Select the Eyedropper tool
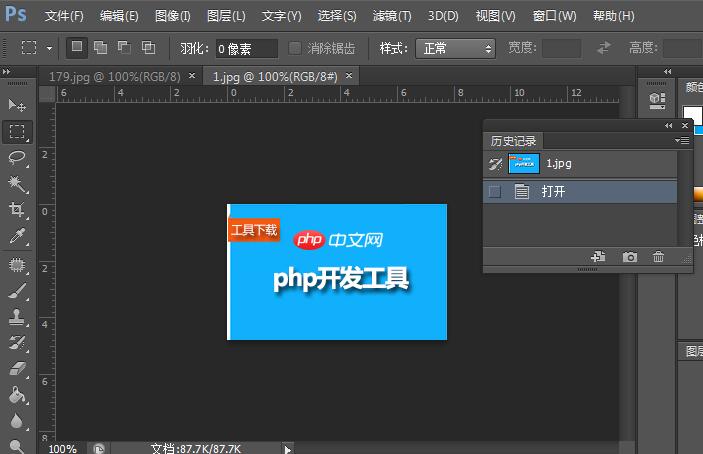Viewport: 703px width, 454px height. point(17,237)
